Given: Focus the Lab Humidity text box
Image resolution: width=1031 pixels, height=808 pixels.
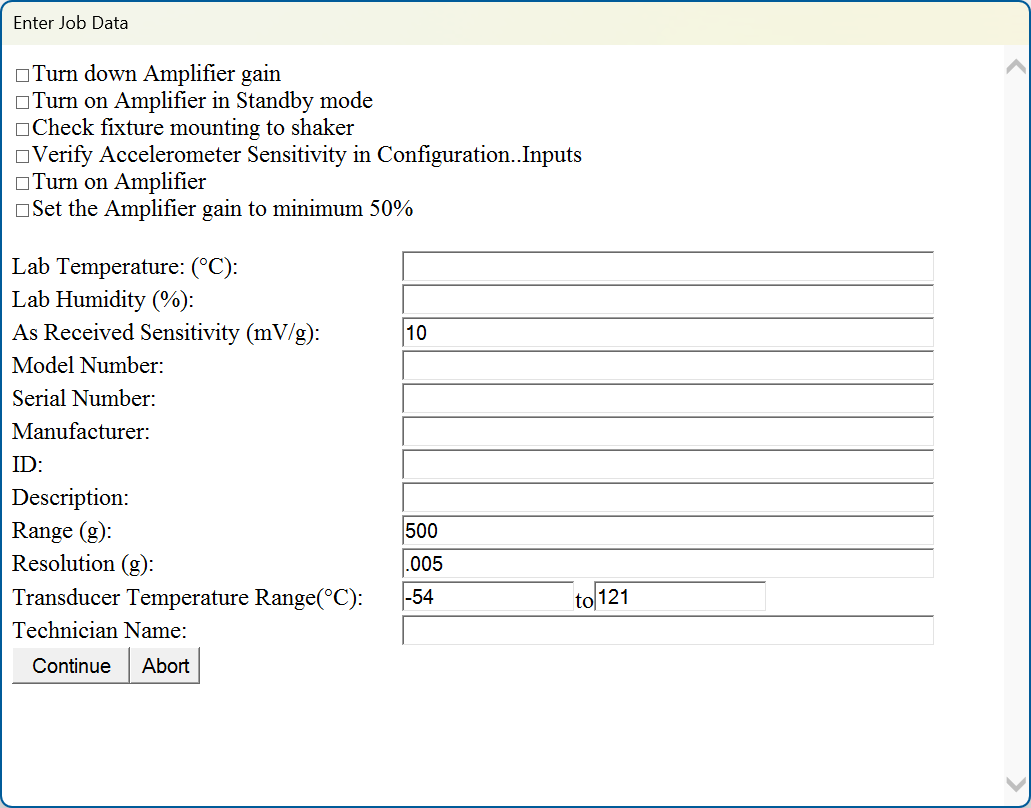Looking at the screenshot, I should [x=667, y=300].
